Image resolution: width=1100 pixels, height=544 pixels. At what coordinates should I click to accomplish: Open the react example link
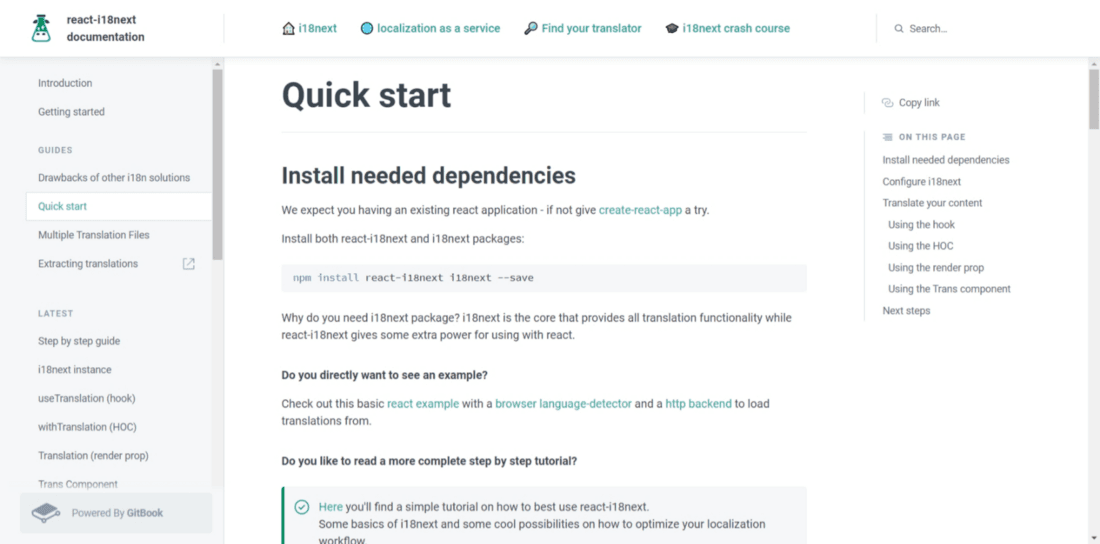[423, 404]
